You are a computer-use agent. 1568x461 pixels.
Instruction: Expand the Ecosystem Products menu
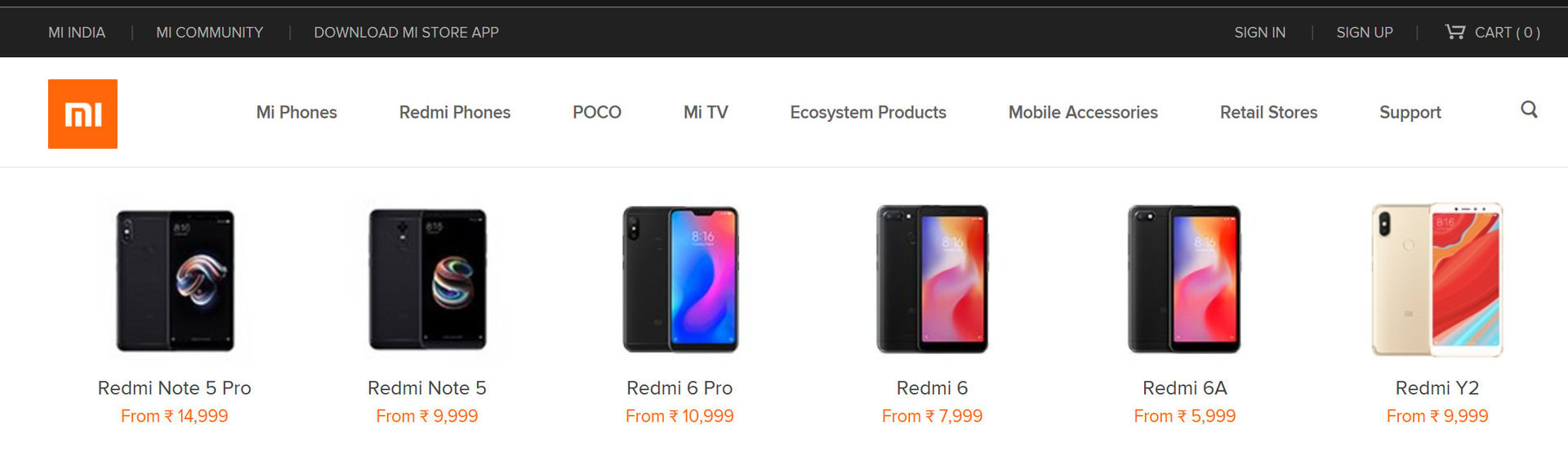(868, 112)
